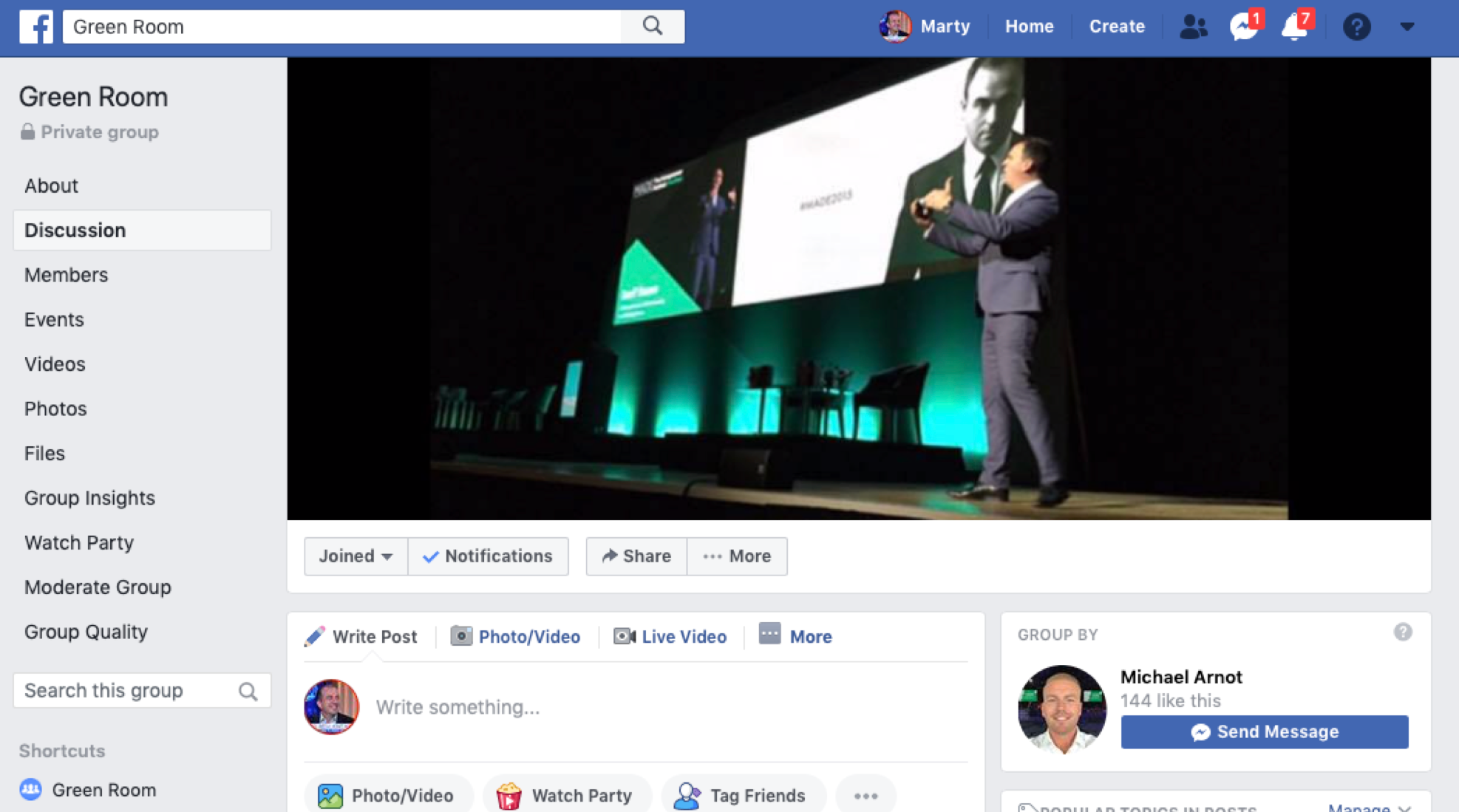This screenshot has width=1459, height=812.
Task: Open the notifications bell icon
Action: [1294, 27]
